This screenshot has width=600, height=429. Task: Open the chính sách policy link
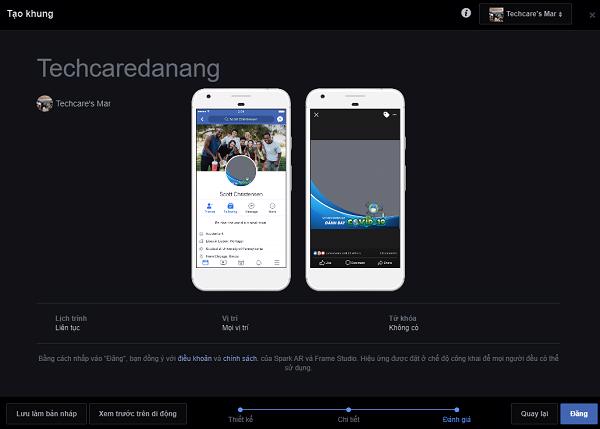(x=240, y=358)
